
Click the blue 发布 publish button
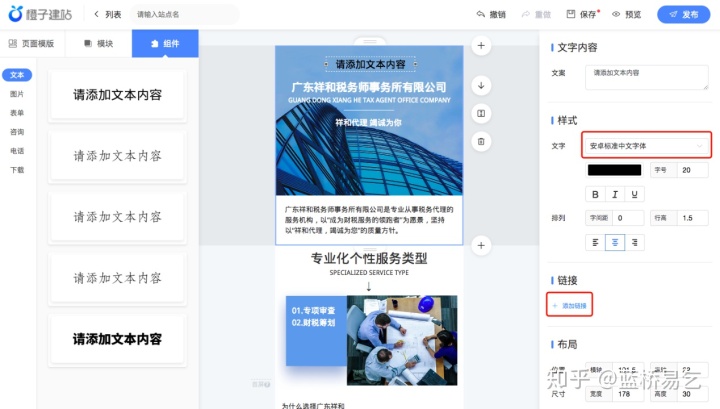click(x=684, y=14)
